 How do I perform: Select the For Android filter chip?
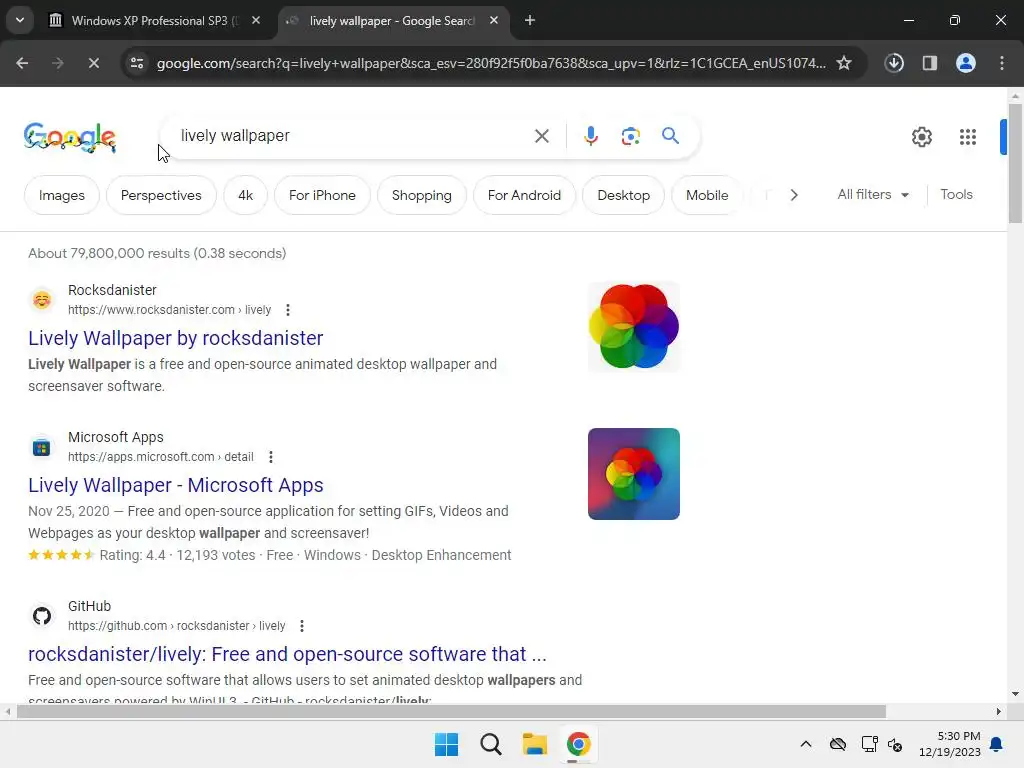pyautogui.click(x=524, y=195)
